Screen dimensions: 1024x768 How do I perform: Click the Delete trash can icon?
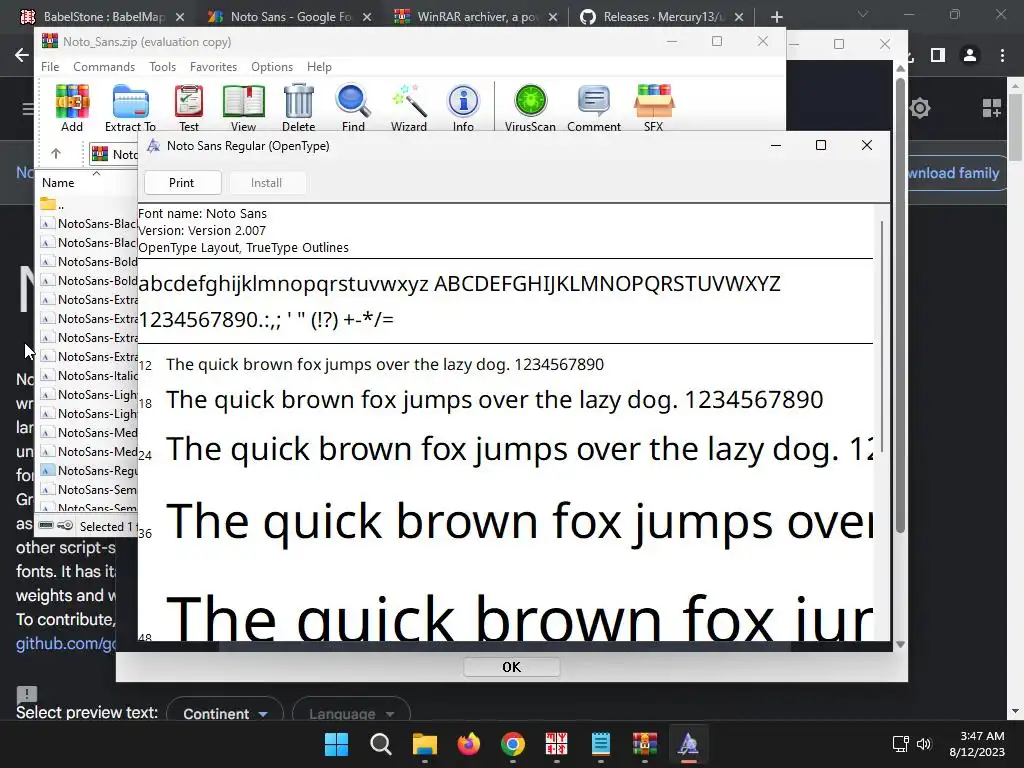click(x=298, y=108)
